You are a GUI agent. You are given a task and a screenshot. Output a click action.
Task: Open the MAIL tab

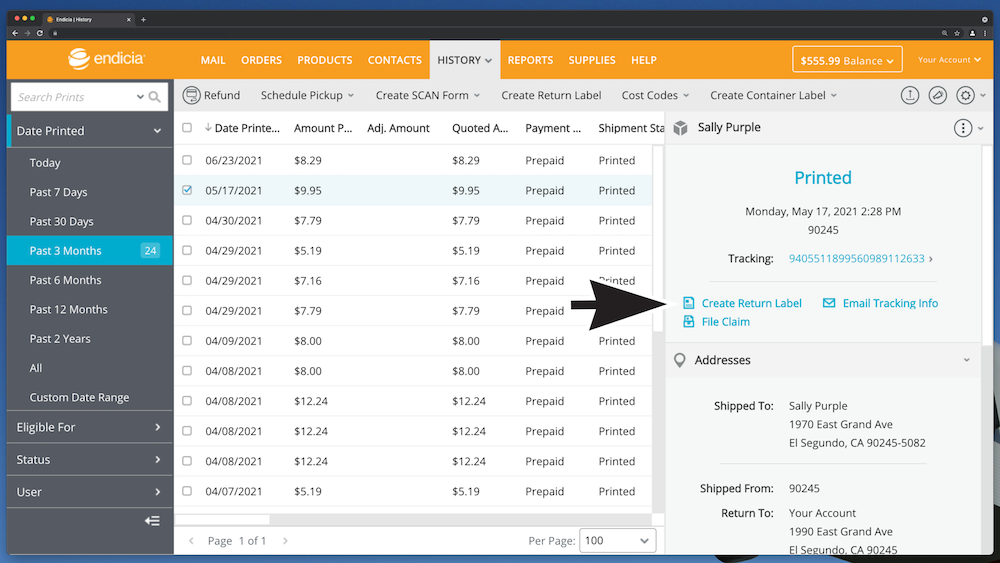(213, 60)
